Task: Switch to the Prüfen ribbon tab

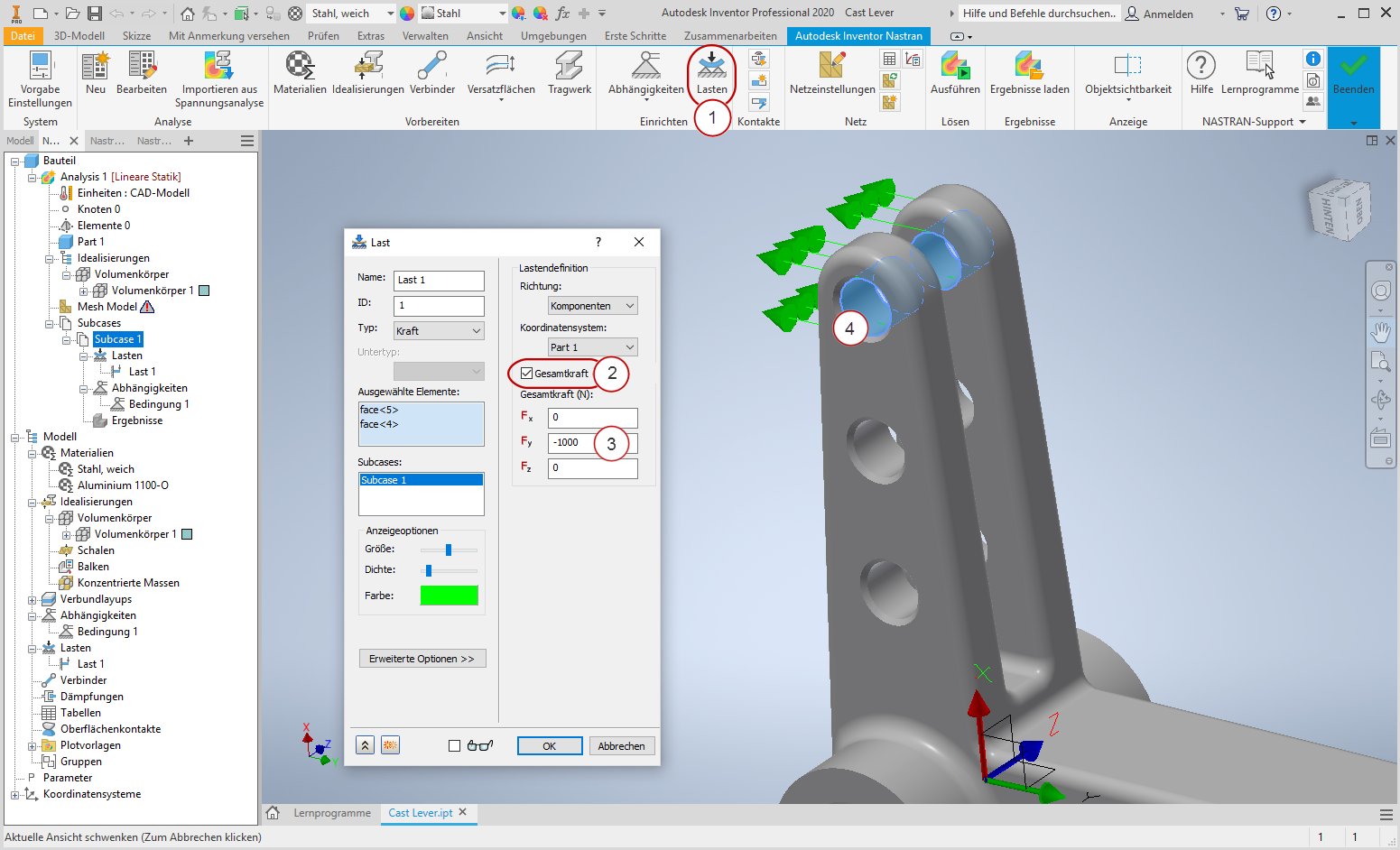Action: pos(323,36)
